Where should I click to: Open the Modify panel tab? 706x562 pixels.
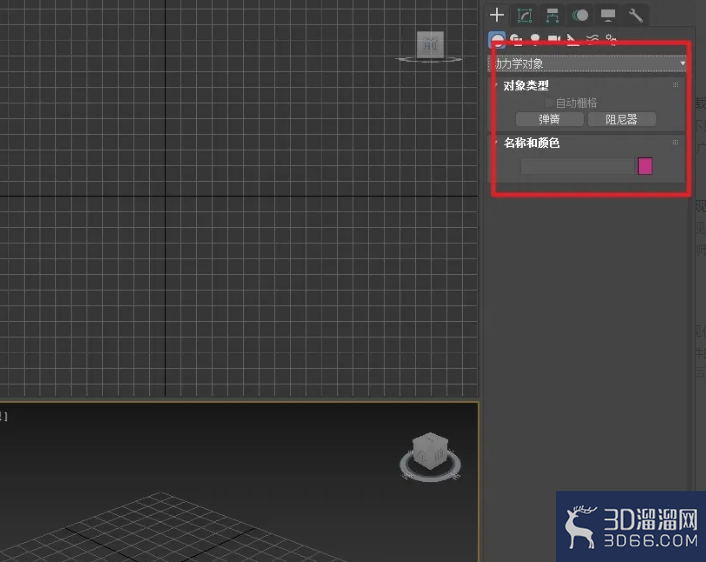coord(525,15)
